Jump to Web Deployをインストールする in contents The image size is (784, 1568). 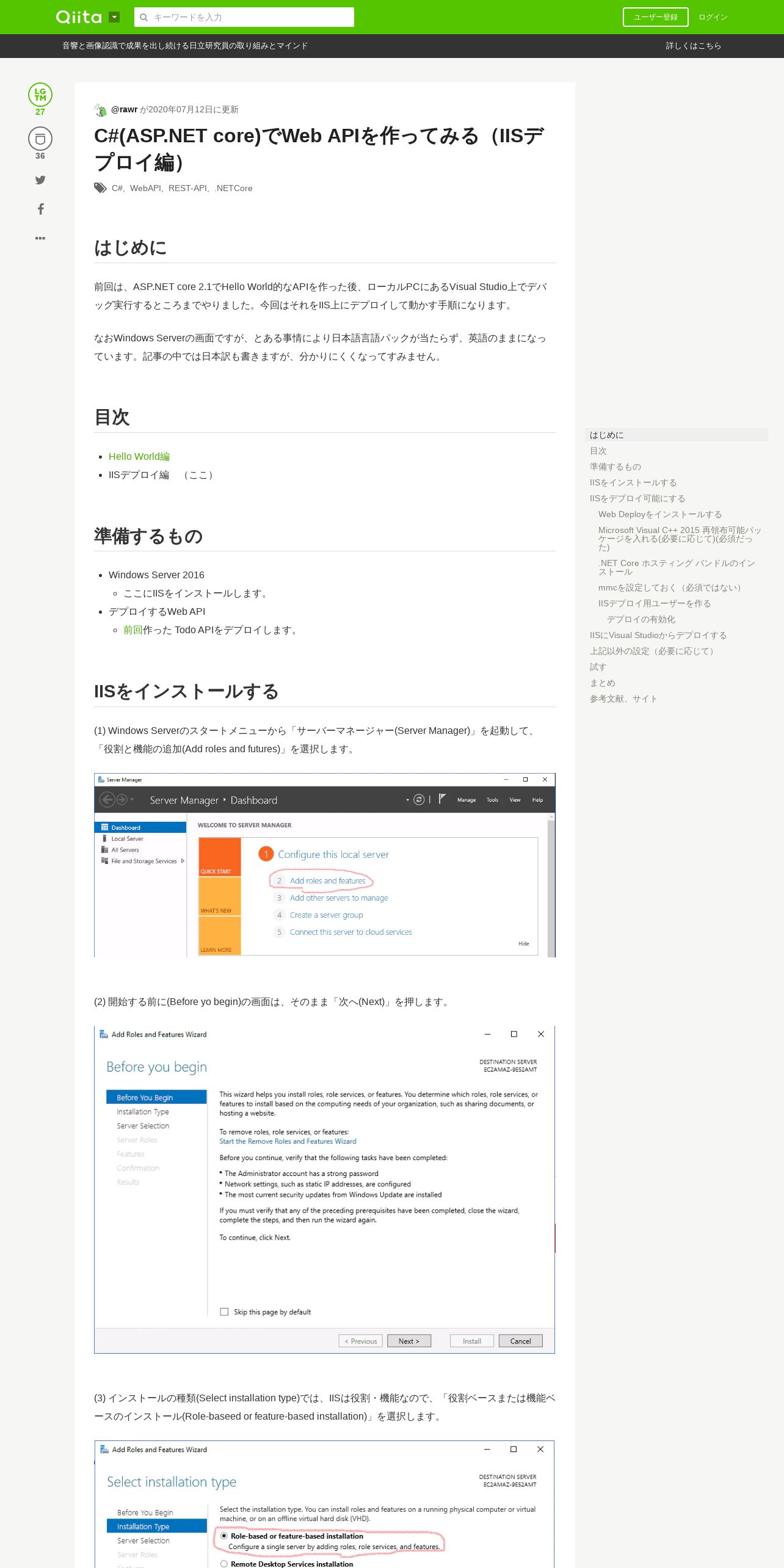(660, 514)
